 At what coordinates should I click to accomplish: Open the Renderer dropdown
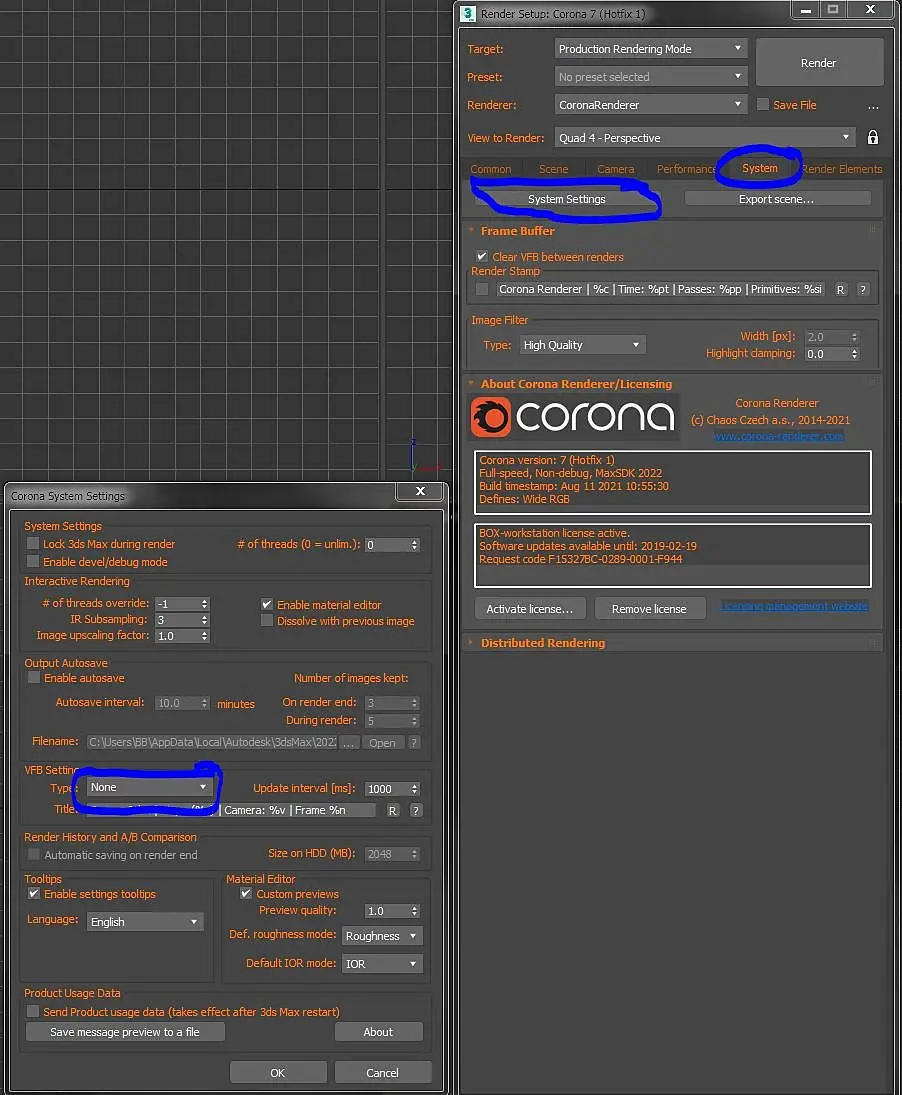coord(651,105)
